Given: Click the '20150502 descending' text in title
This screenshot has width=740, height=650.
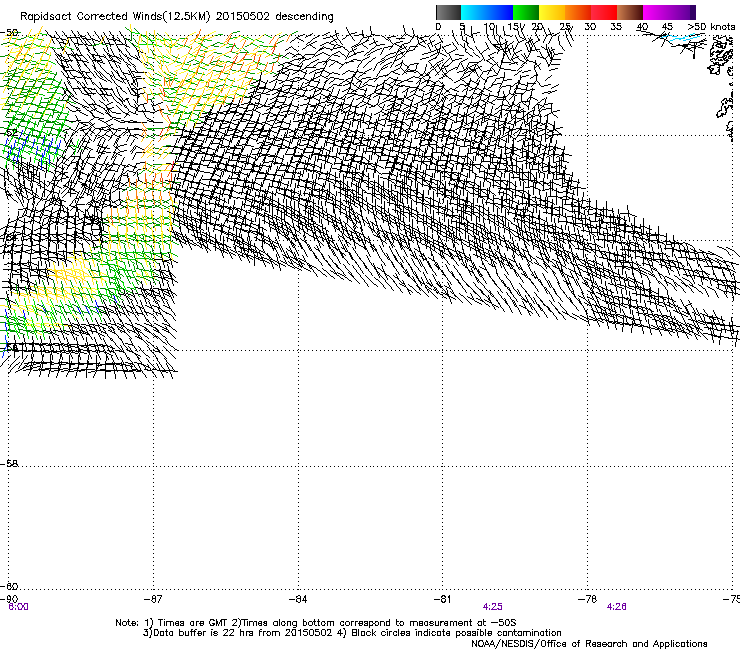Looking at the screenshot, I should [275, 17].
